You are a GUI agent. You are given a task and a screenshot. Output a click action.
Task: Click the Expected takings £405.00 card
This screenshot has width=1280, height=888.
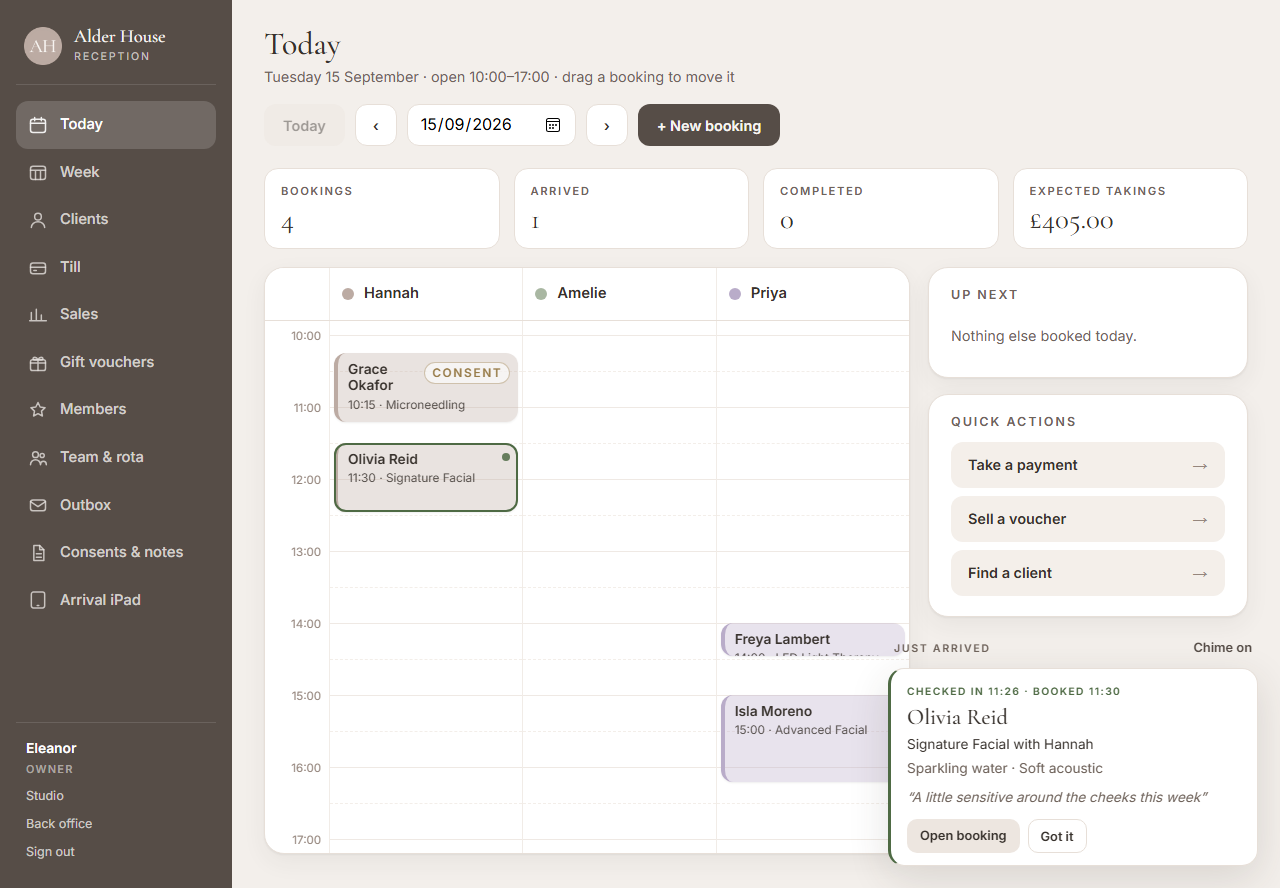click(1130, 208)
